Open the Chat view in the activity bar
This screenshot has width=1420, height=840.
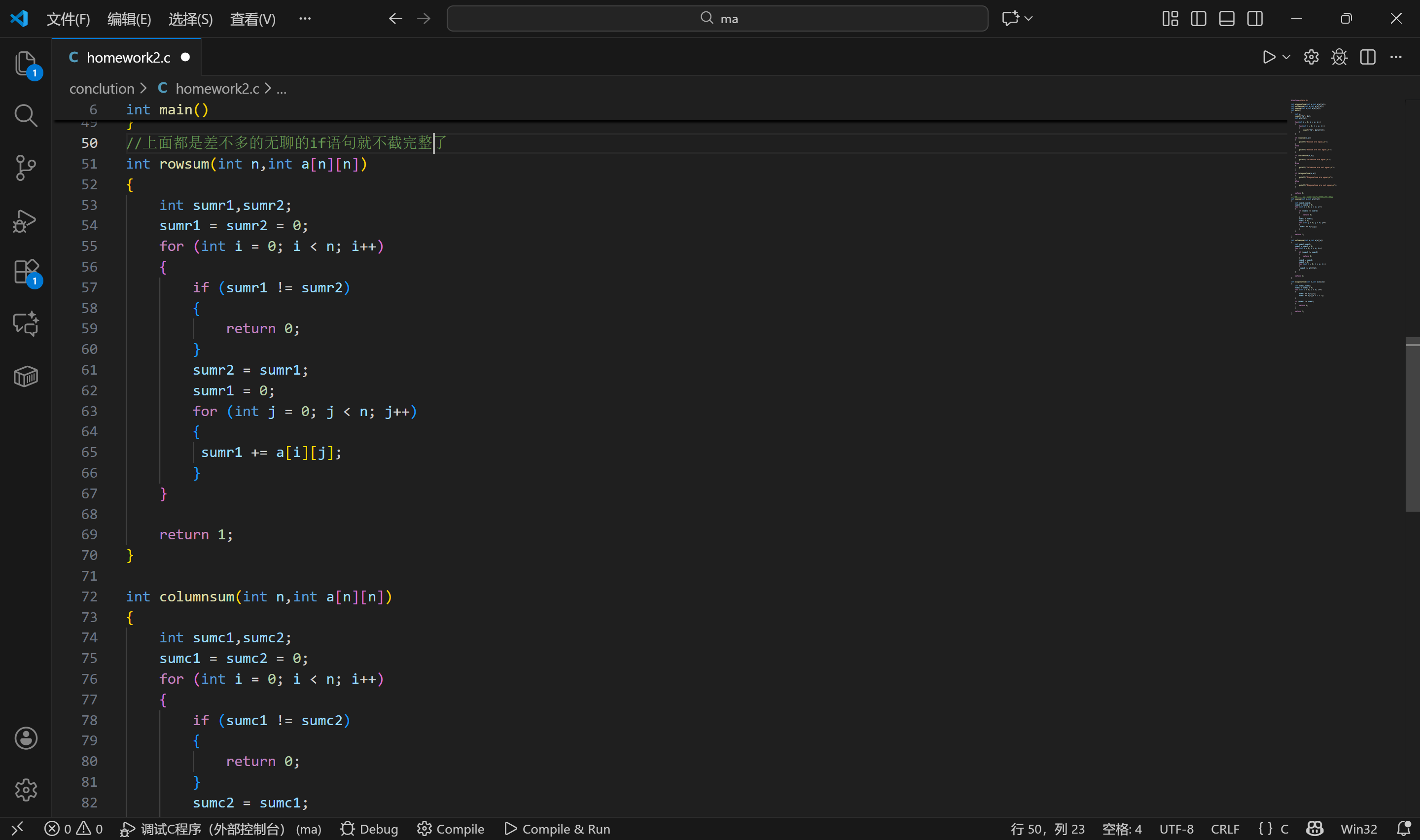(26, 324)
